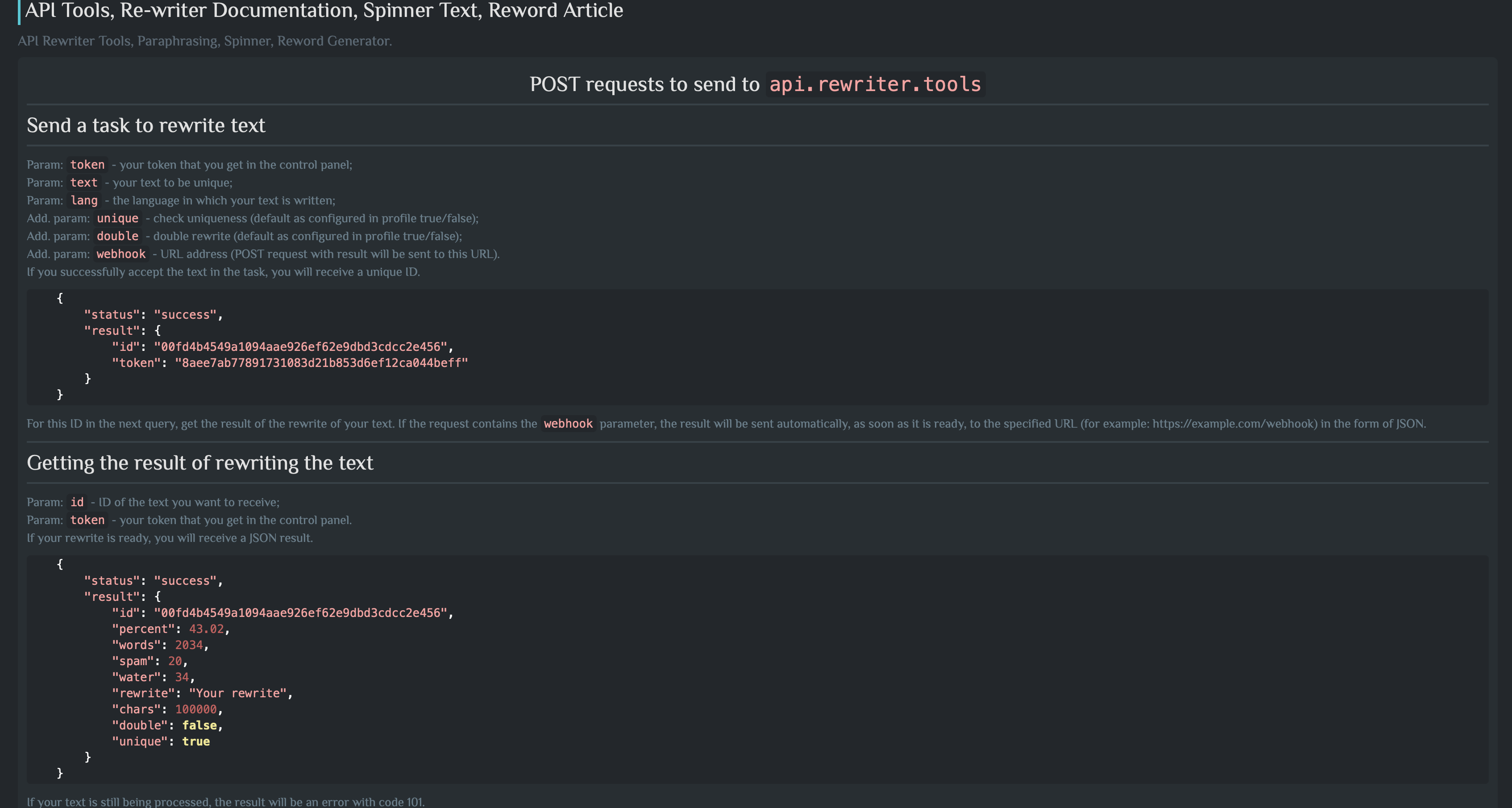1512x808 pixels.
Task: Click "the language in which your text is written"
Action: point(224,200)
